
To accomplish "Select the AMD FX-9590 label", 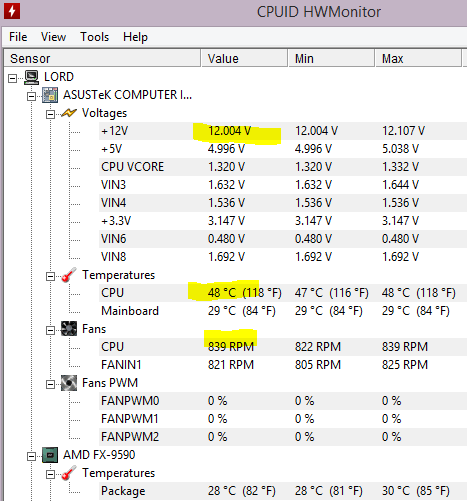I will (x=99, y=455).
